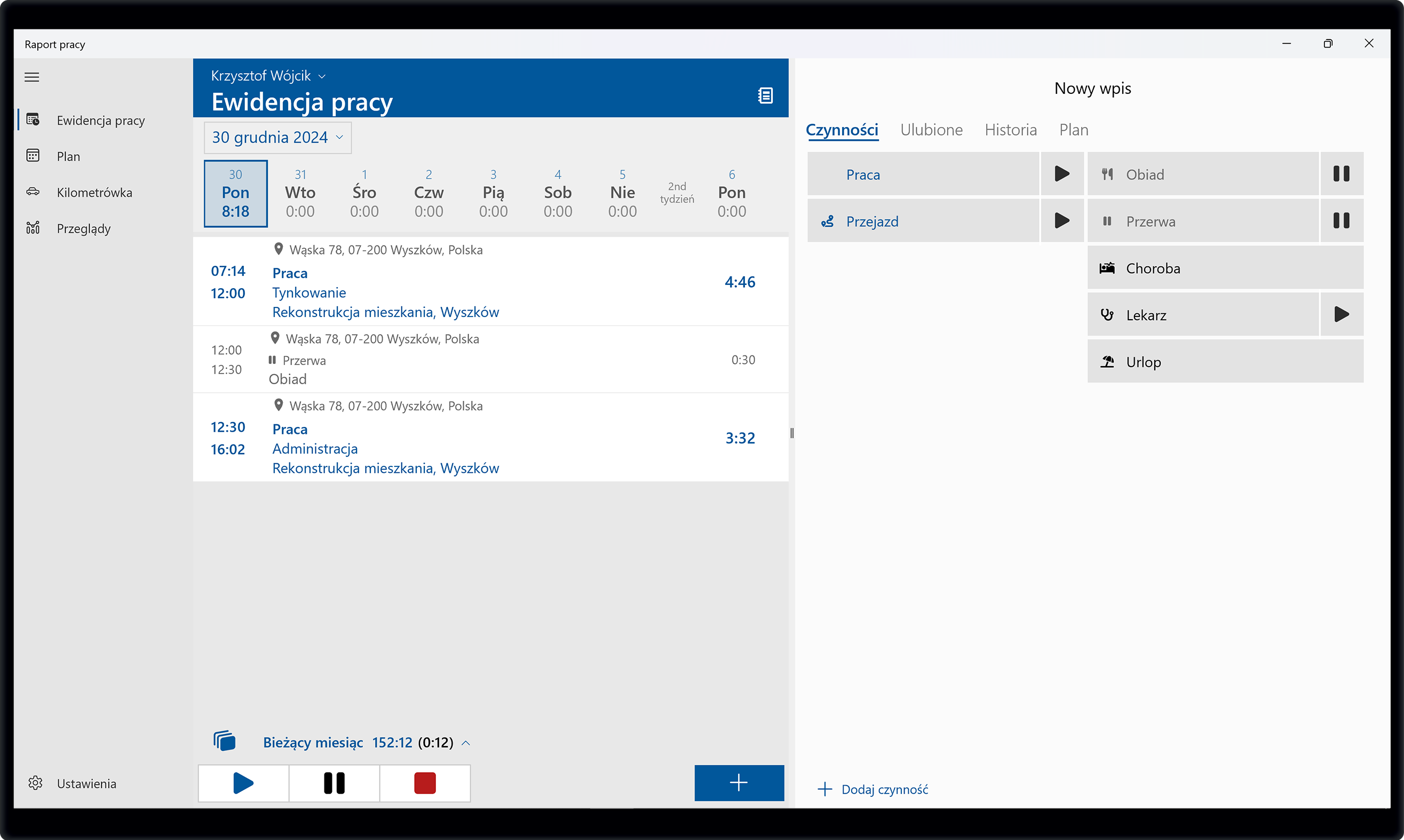Click the pause icon next to Obiad
Screen dimensions: 1404x840
[1341, 174]
